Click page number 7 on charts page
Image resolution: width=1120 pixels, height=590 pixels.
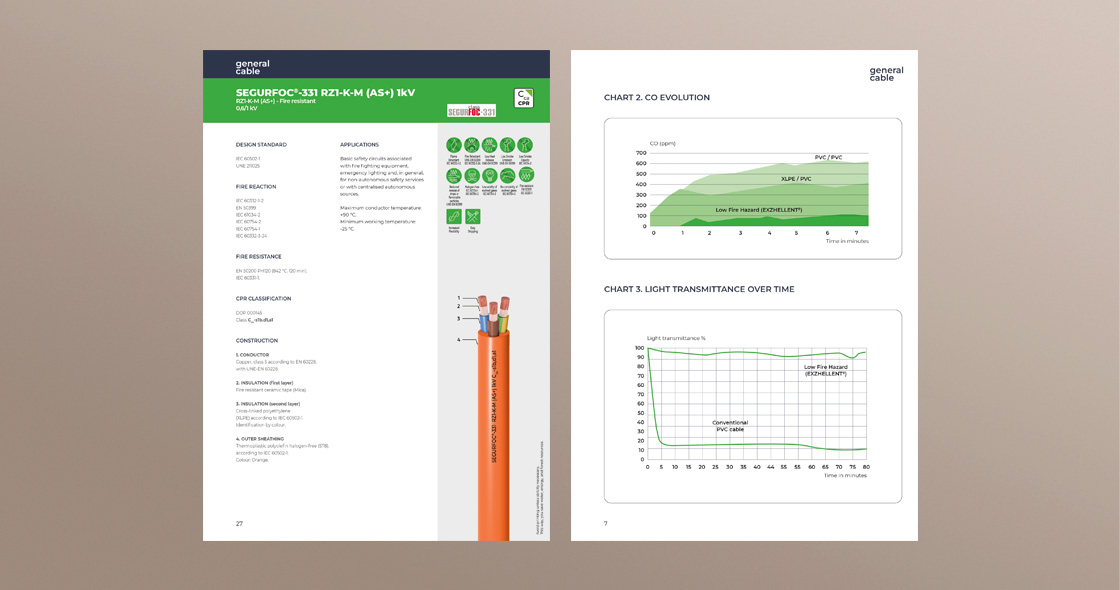coord(606,524)
